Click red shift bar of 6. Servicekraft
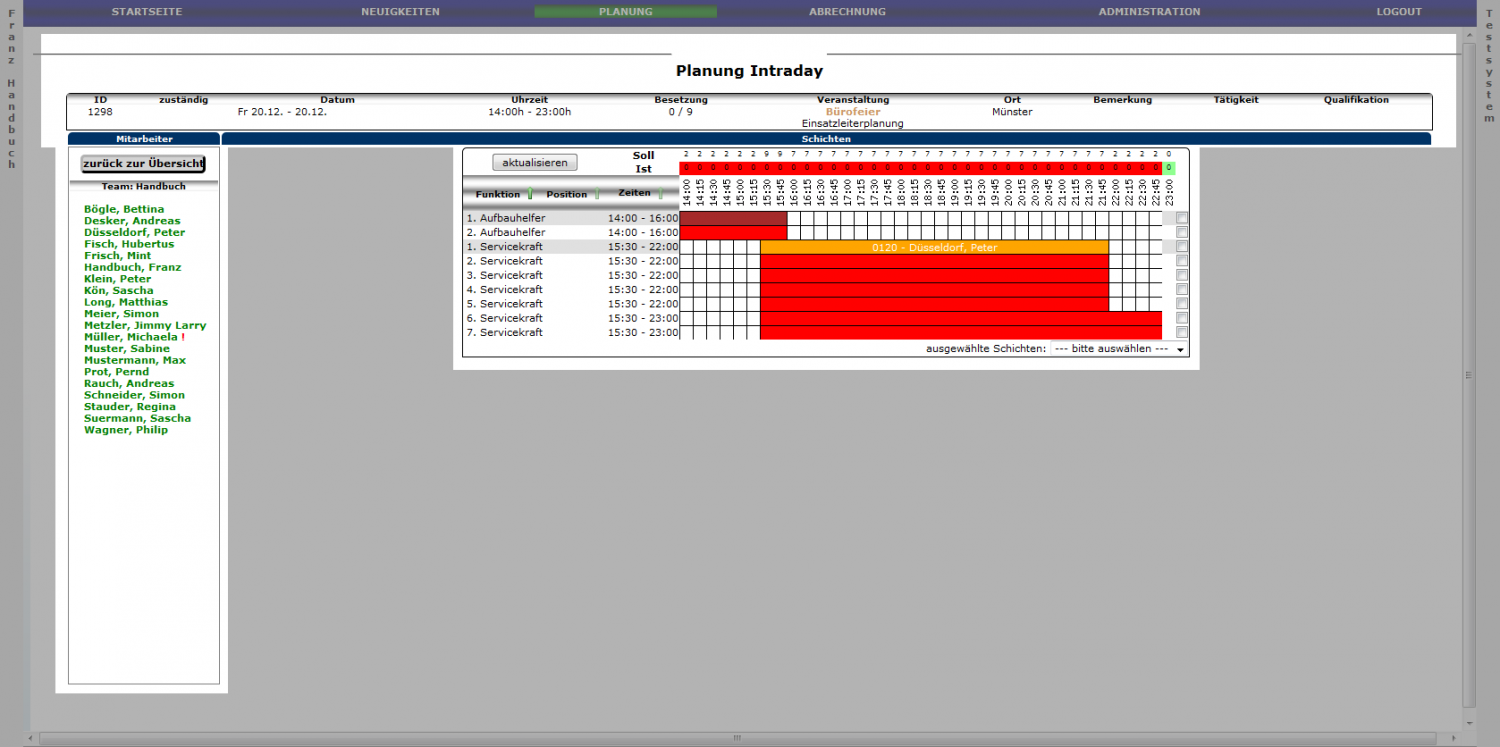This screenshot has width=1500, height=747. coord(961,318)
